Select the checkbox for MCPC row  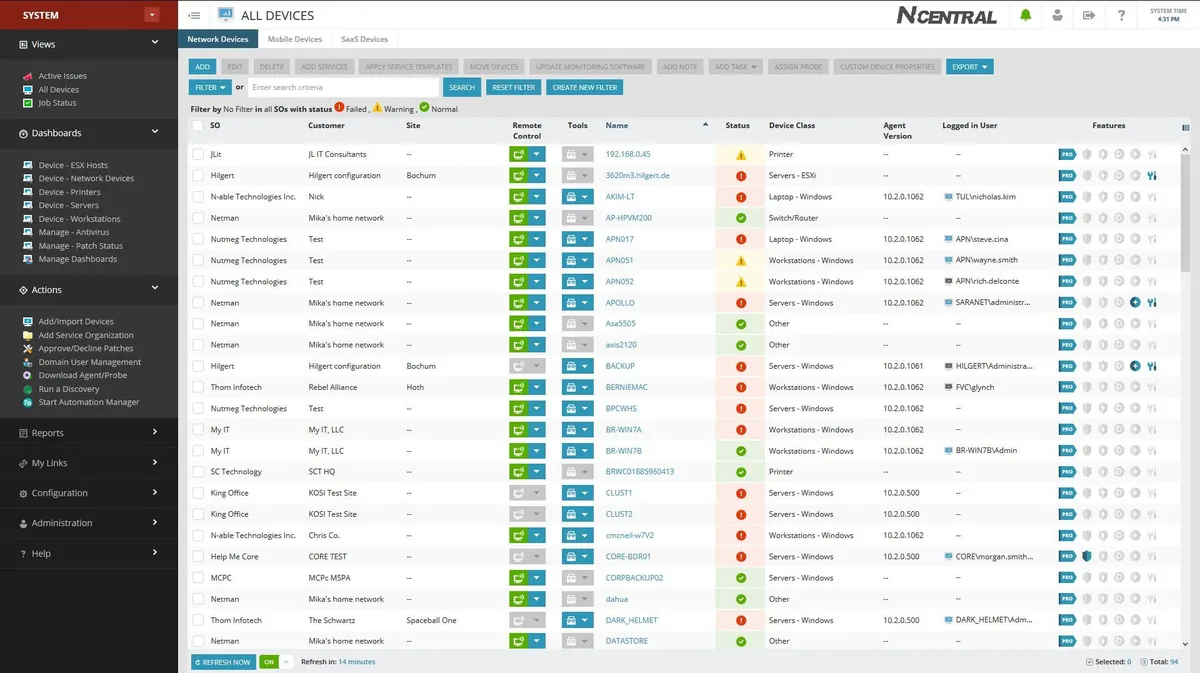198,577
